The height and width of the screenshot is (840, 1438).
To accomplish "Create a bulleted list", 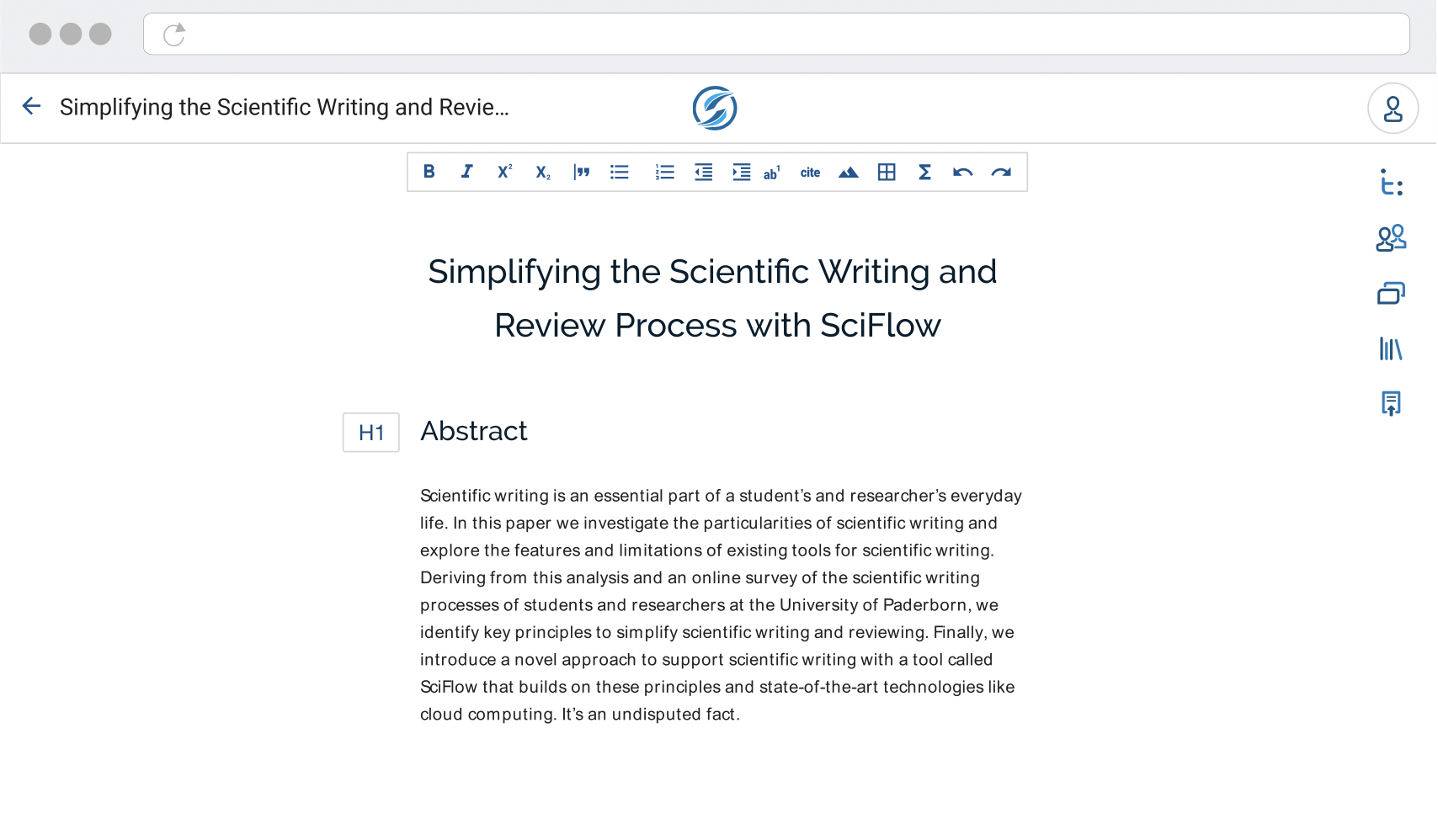I will (620, 172).
